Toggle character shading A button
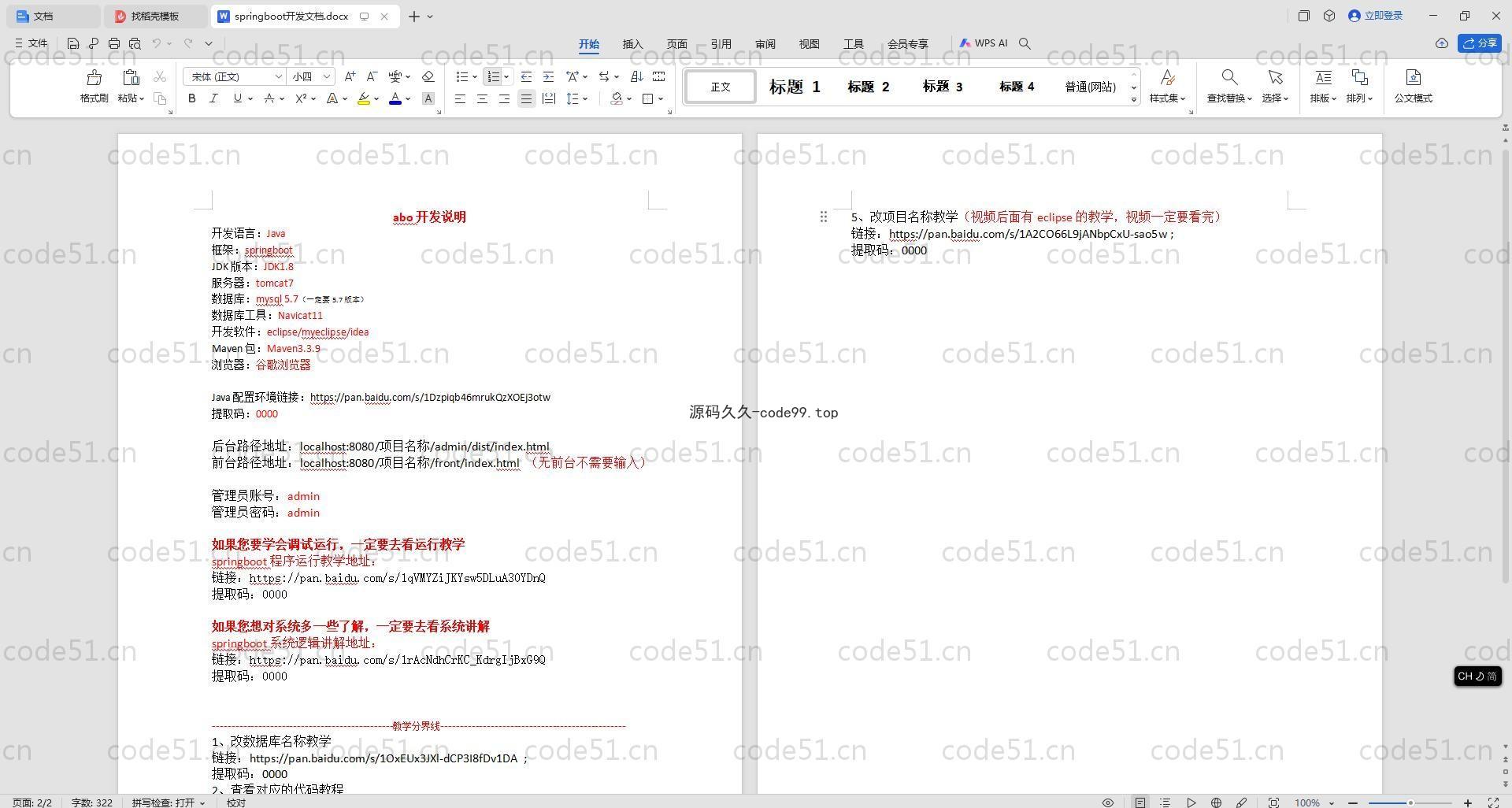The image size is (1512, 808). pos(428,98)
